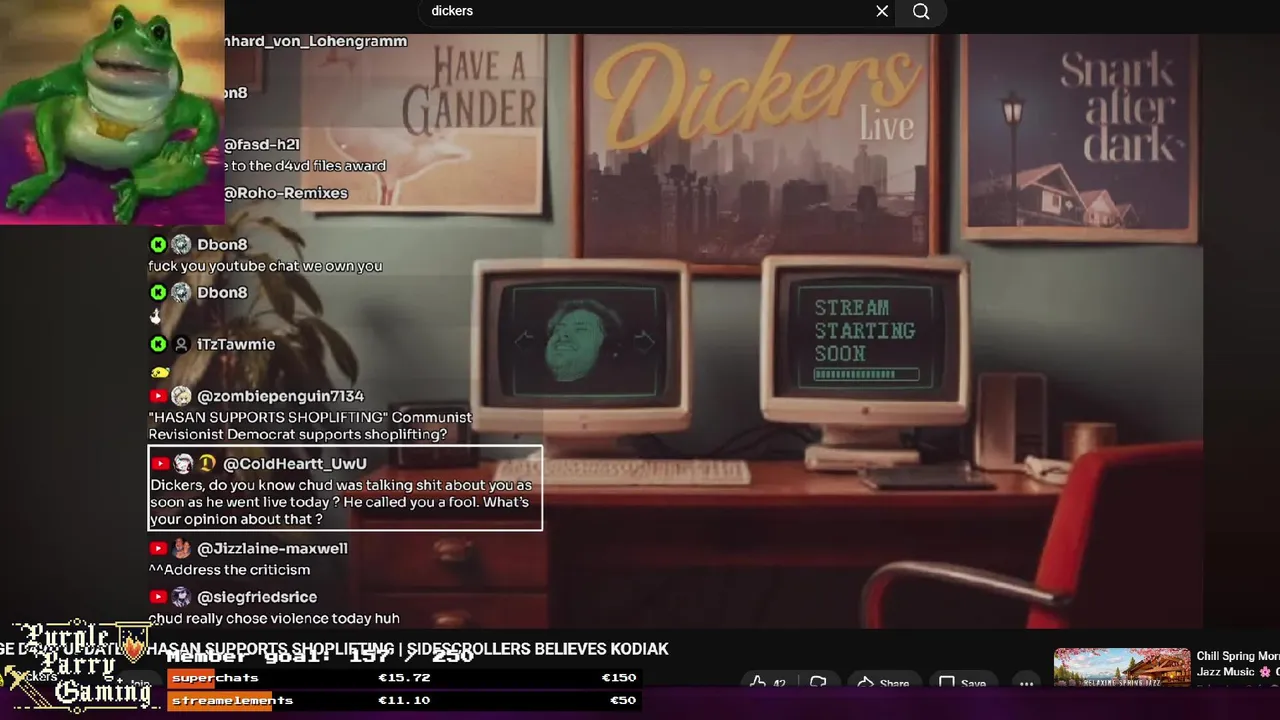Click the video title 'SIDESCROLLERS BELIEVES KODIAK'
1280x720 pixels.
coord(538,649)
